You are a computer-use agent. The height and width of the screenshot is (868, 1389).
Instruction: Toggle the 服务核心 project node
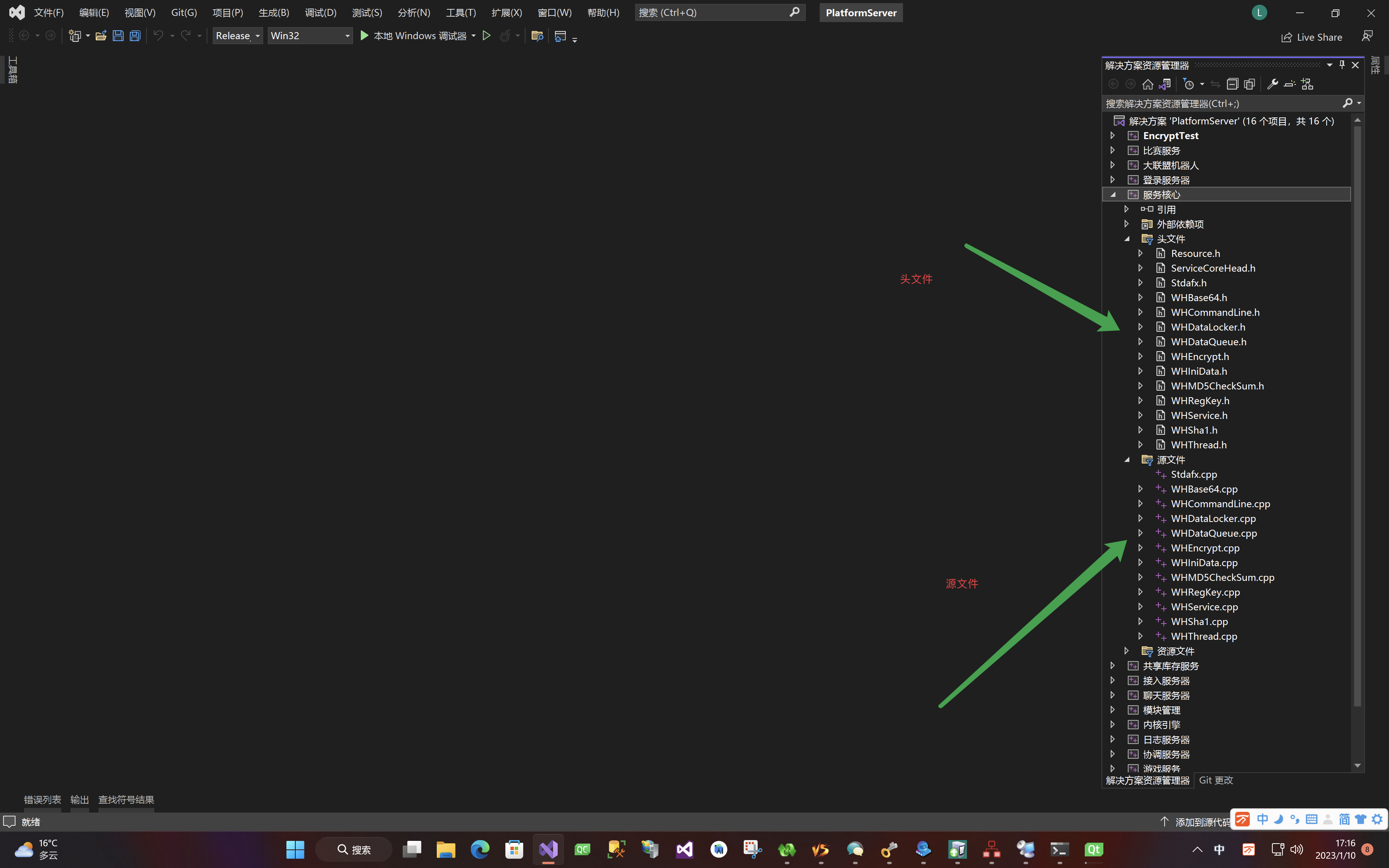(x=1113, y=194)
